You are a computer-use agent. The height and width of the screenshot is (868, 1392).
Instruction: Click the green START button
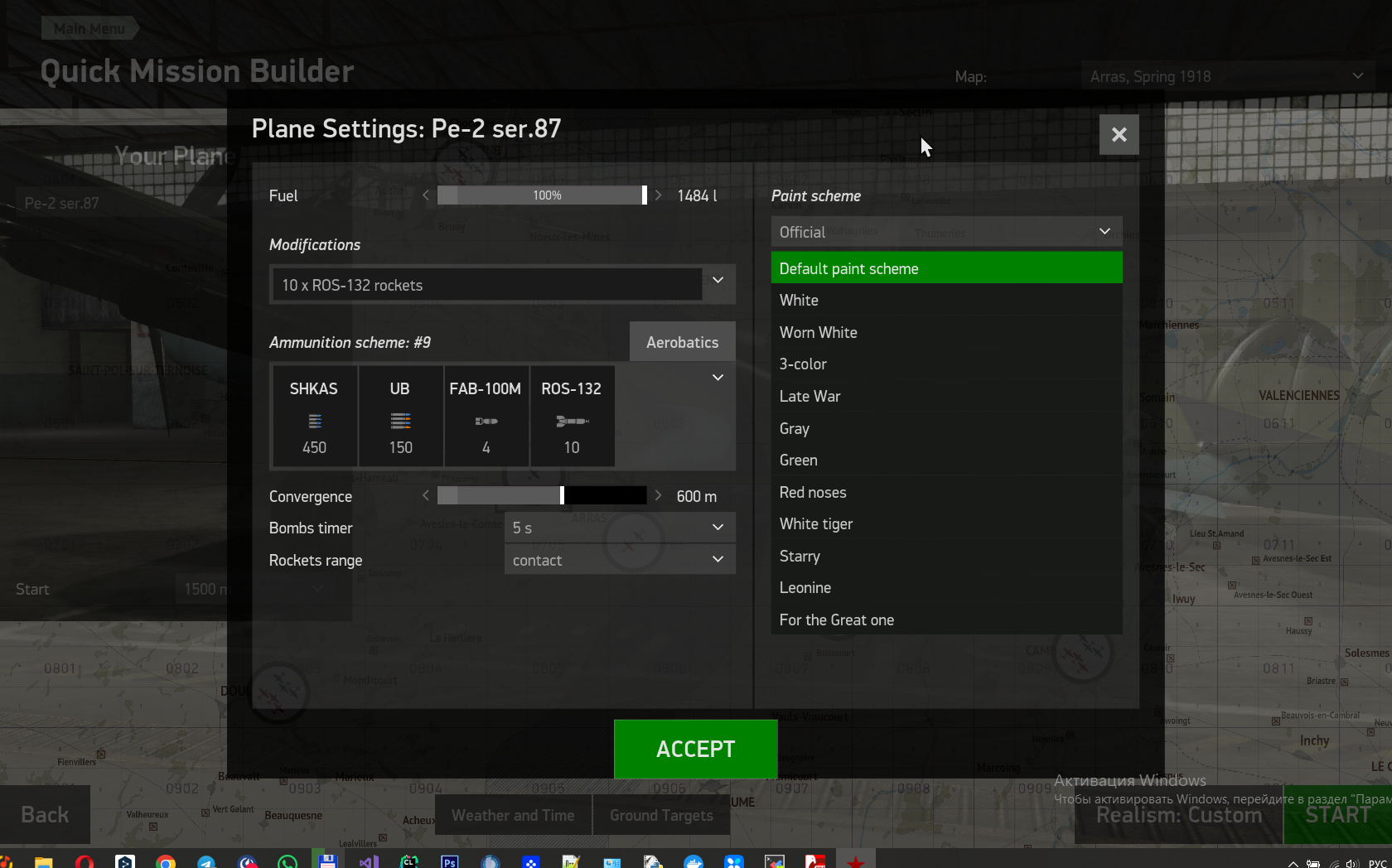tap(1337, 815)
